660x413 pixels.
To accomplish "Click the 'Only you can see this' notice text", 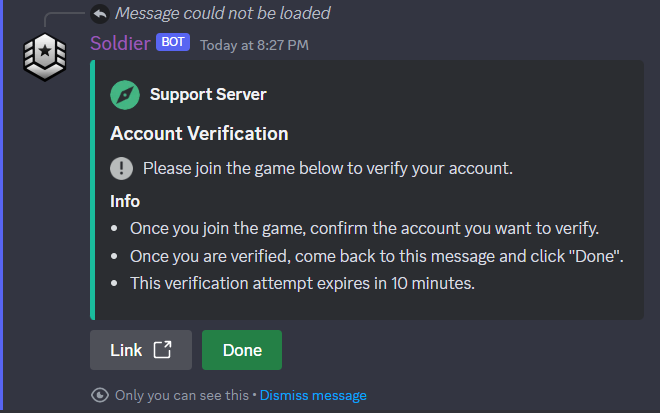I will [x=180, y=395].
